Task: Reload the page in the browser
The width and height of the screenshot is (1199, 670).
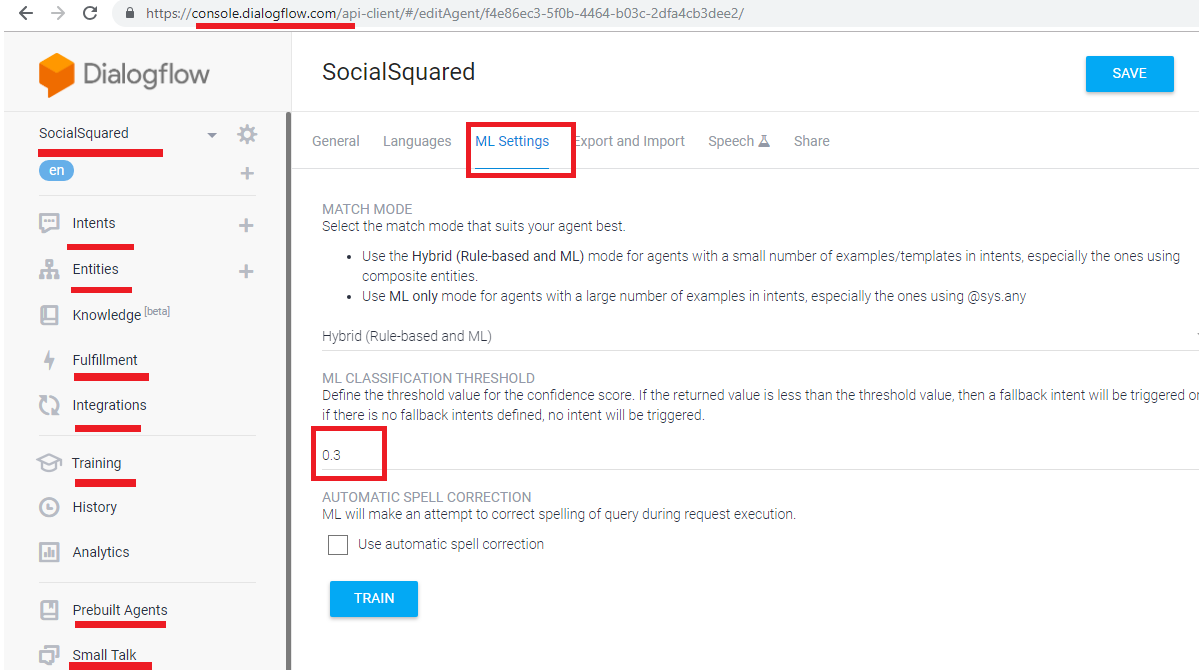Action: tap(90, 13)
